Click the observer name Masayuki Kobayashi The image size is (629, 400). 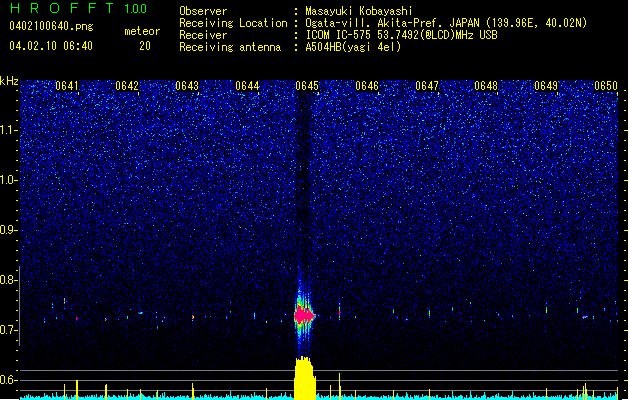(x=359, y=11)
